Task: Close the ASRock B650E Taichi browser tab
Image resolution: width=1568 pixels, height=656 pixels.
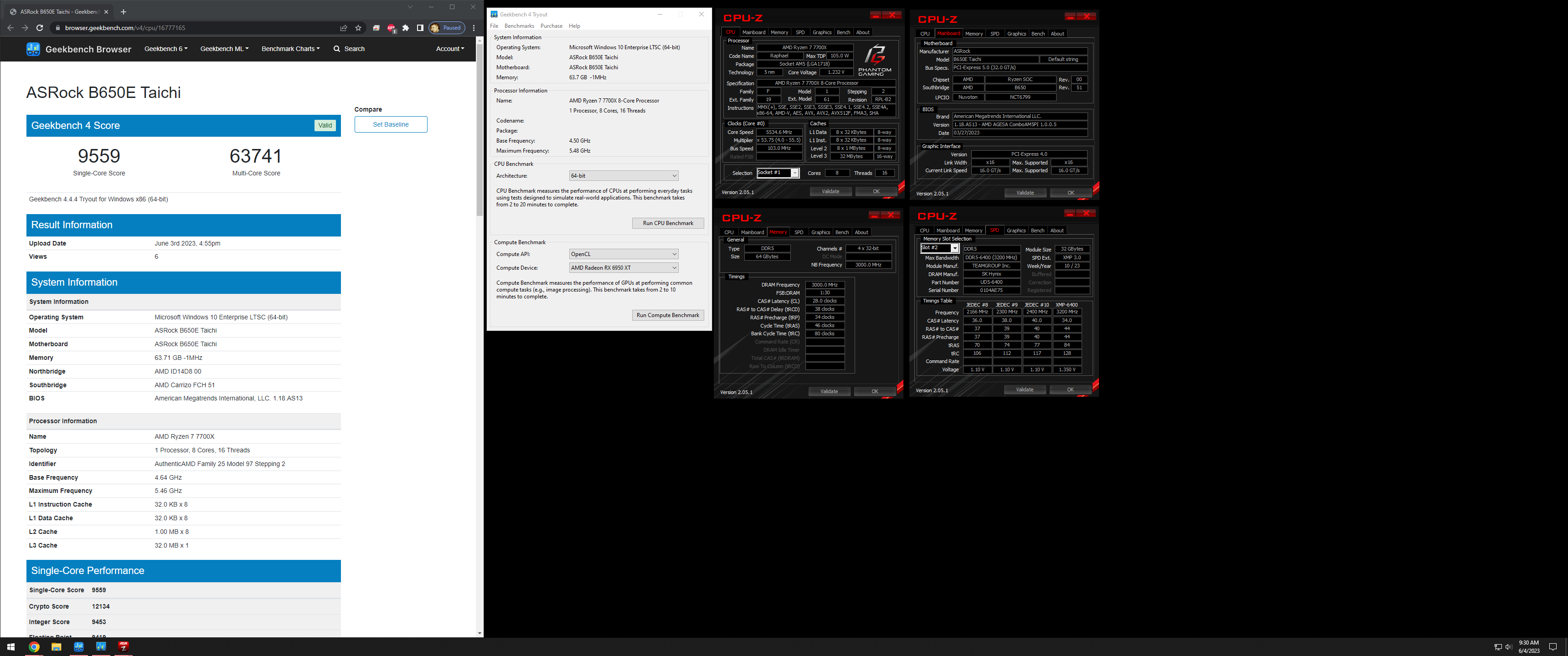Action: tap(106, 11)
